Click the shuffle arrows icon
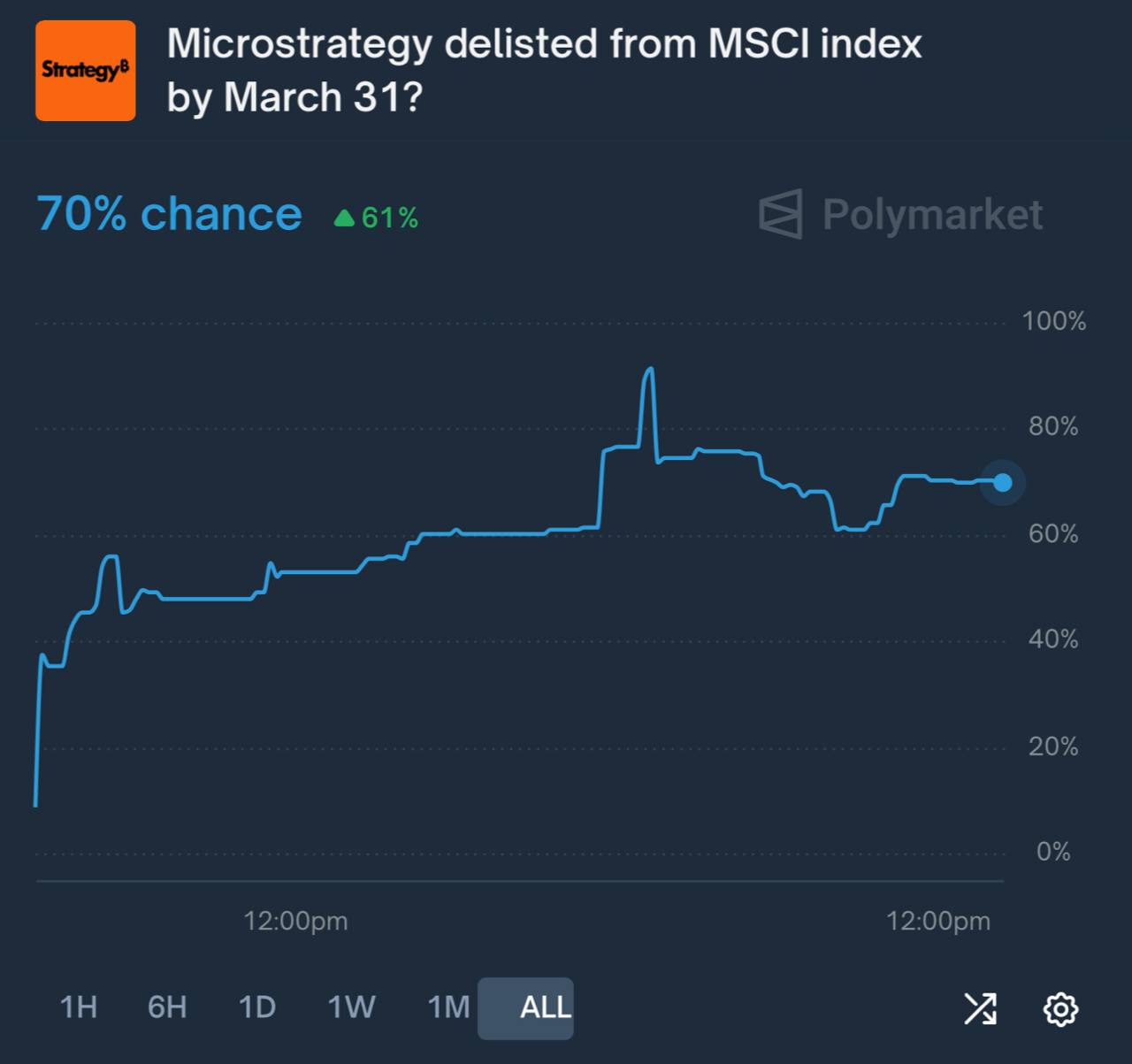This screenshot has height=1064, width=1132. (x=980, y=1008)
